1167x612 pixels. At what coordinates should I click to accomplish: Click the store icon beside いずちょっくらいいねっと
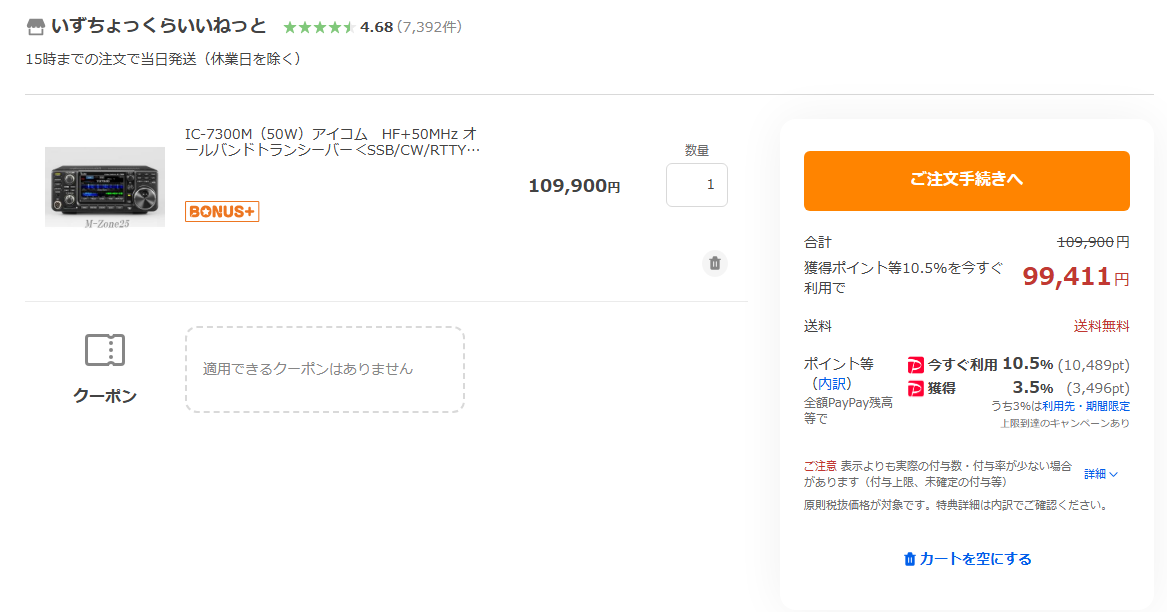[35, 28]
